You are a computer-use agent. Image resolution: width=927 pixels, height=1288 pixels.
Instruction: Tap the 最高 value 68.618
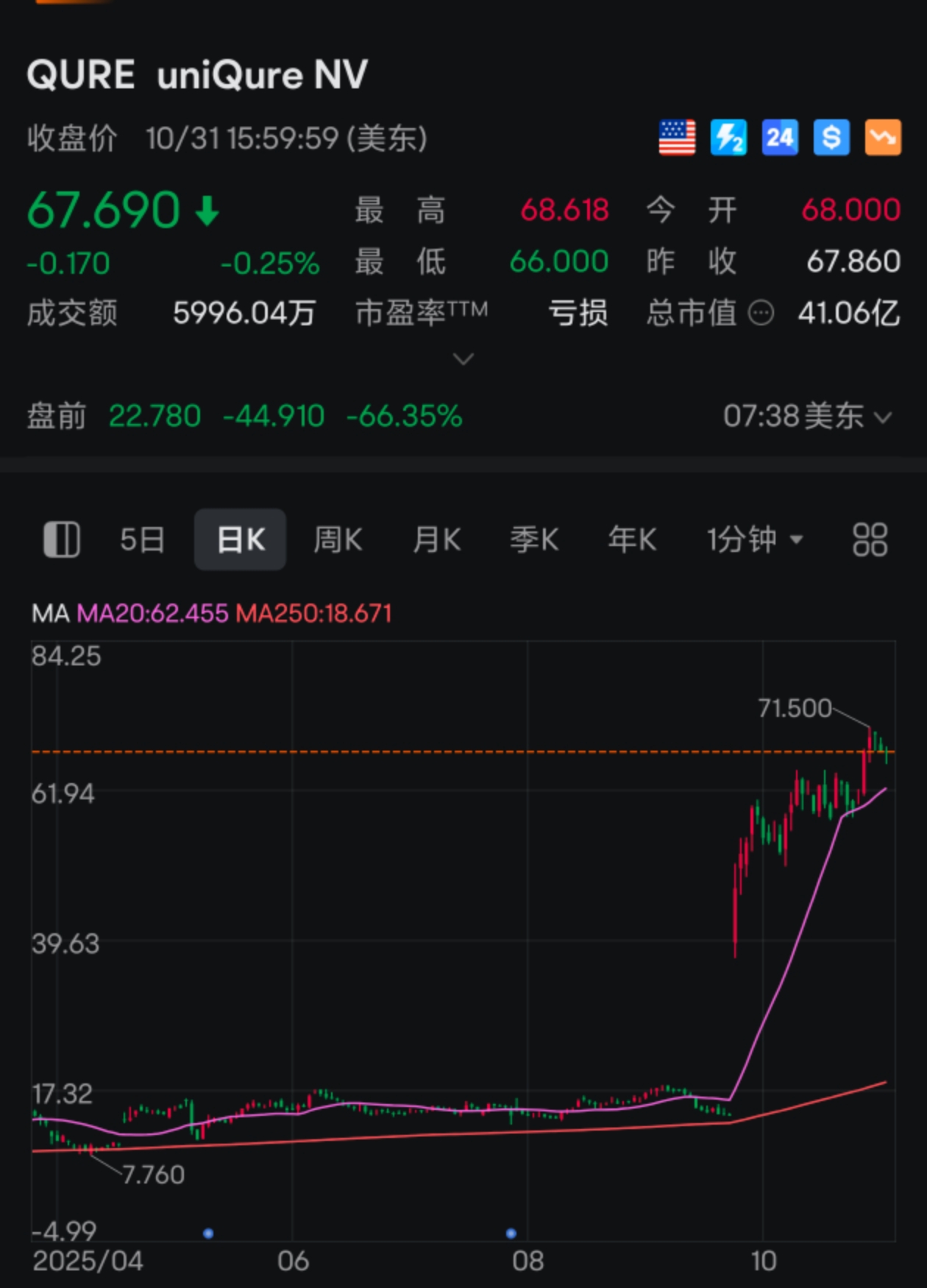click(x=564, y=210)
